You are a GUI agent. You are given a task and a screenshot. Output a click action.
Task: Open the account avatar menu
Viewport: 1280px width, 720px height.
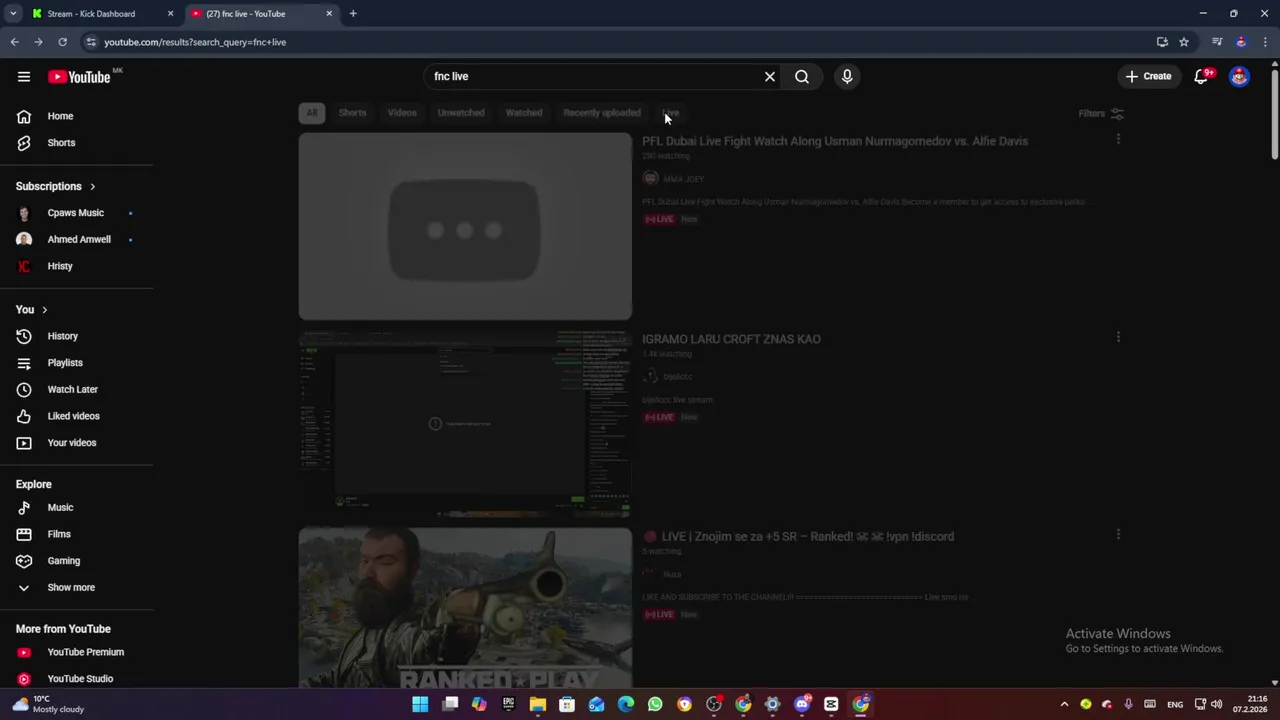1239,77
